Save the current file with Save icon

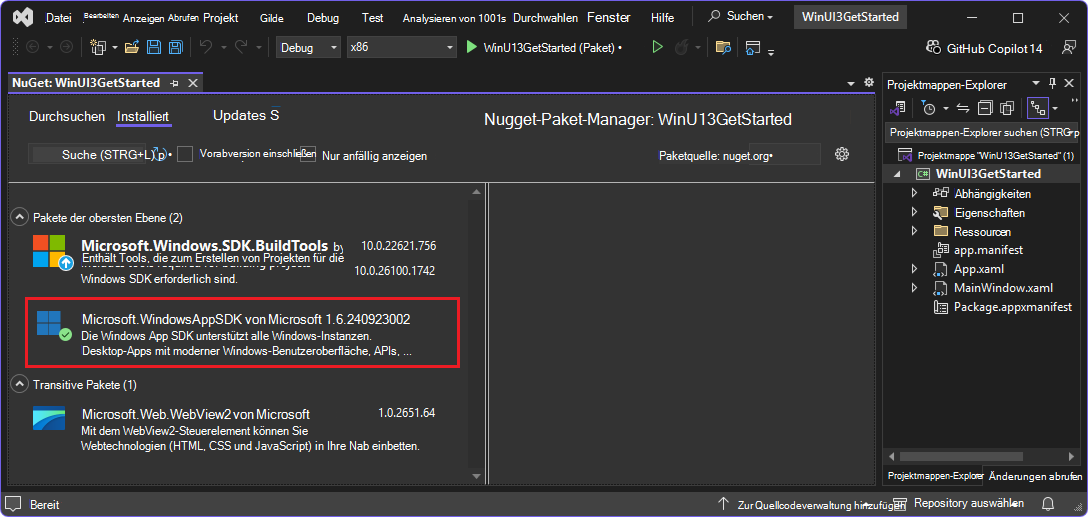(154, 48)
